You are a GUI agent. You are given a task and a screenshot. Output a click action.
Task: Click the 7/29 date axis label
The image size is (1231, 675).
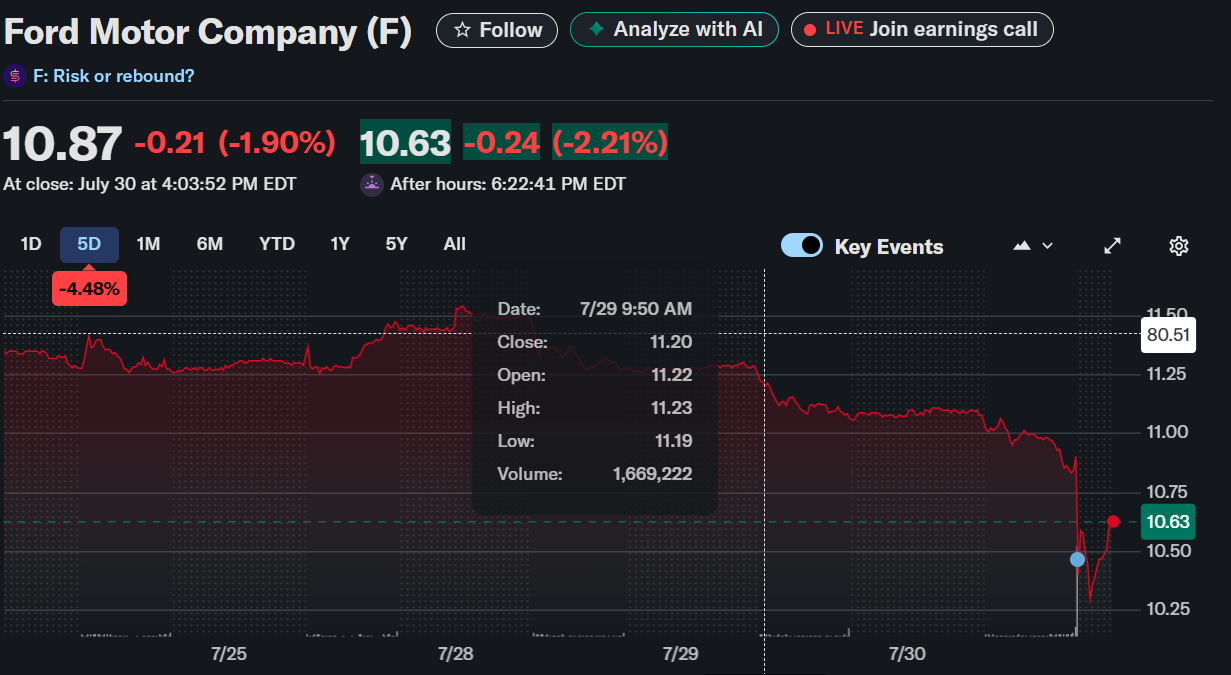(681, 654)
